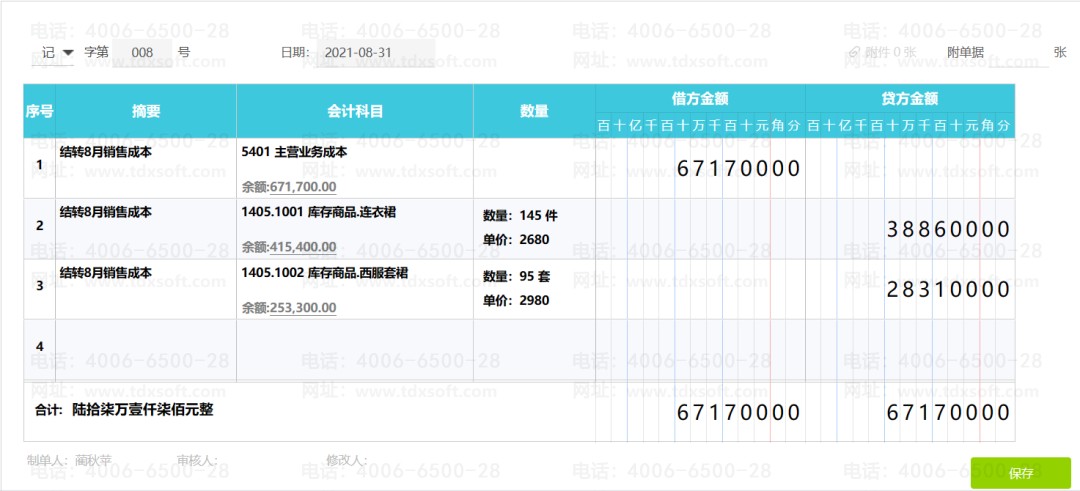This screenshot has height=491, width=1080.
Task: Click row 1 debit amount 67170000
Action: [x=738, y=169]
